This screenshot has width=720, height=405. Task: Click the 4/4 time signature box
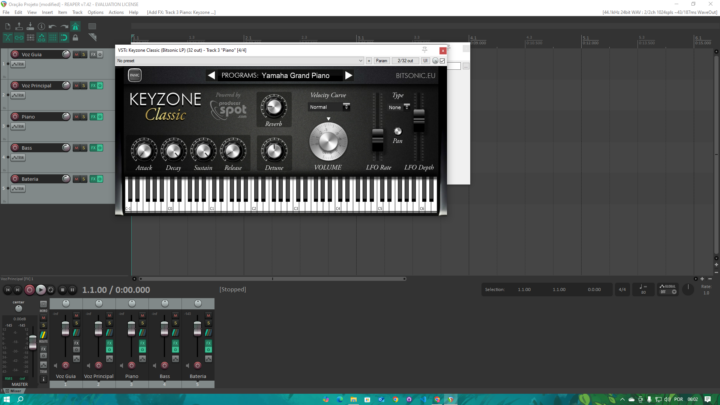point(622,290)
